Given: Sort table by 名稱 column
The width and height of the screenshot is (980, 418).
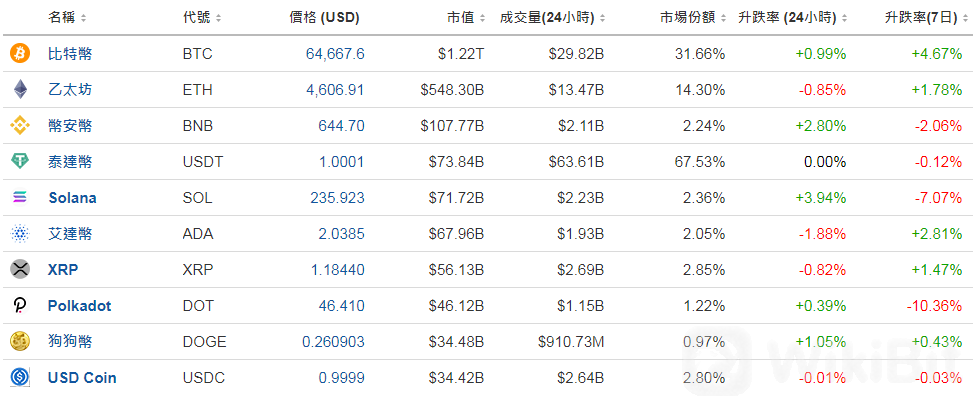Looking at the screenshot, I should 68,18.
